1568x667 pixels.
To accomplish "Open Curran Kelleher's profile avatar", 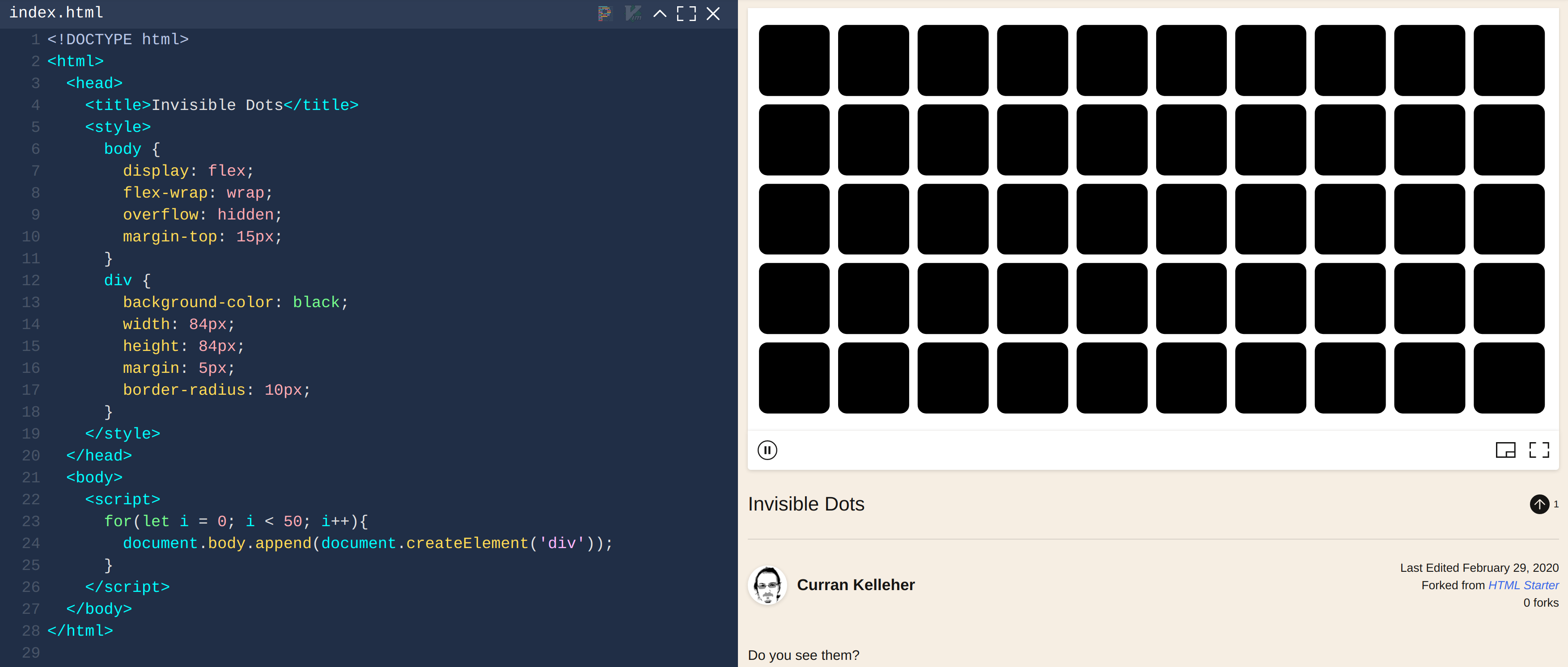I will pyautogui.click(x=767, y=585).
